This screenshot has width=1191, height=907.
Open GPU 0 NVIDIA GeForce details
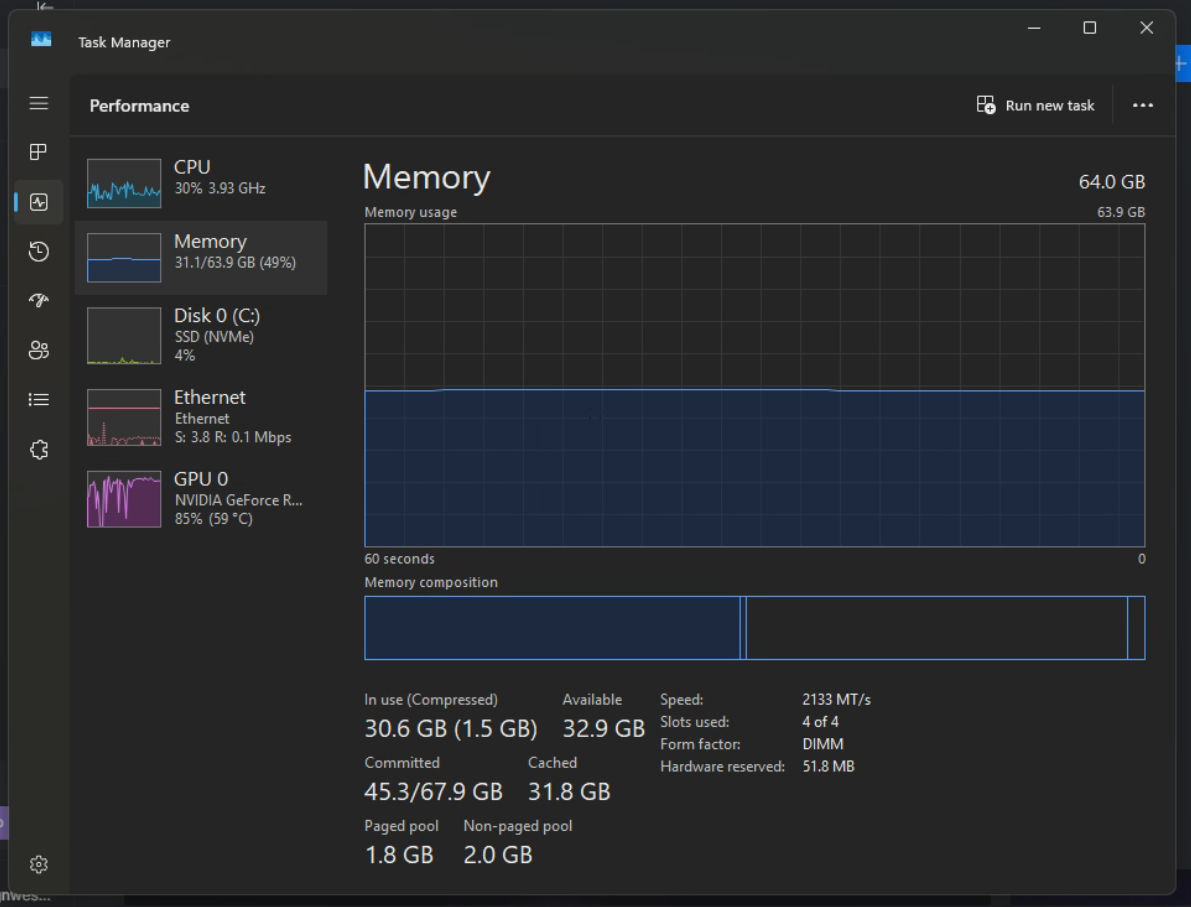point(201,498)
